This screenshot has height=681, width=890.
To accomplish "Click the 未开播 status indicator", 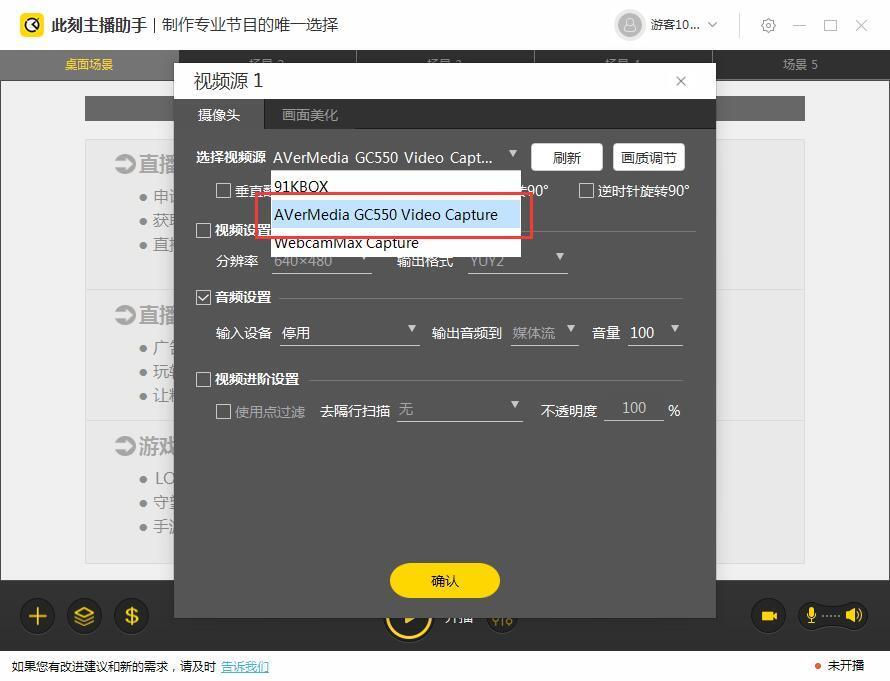I will [839, 666].
